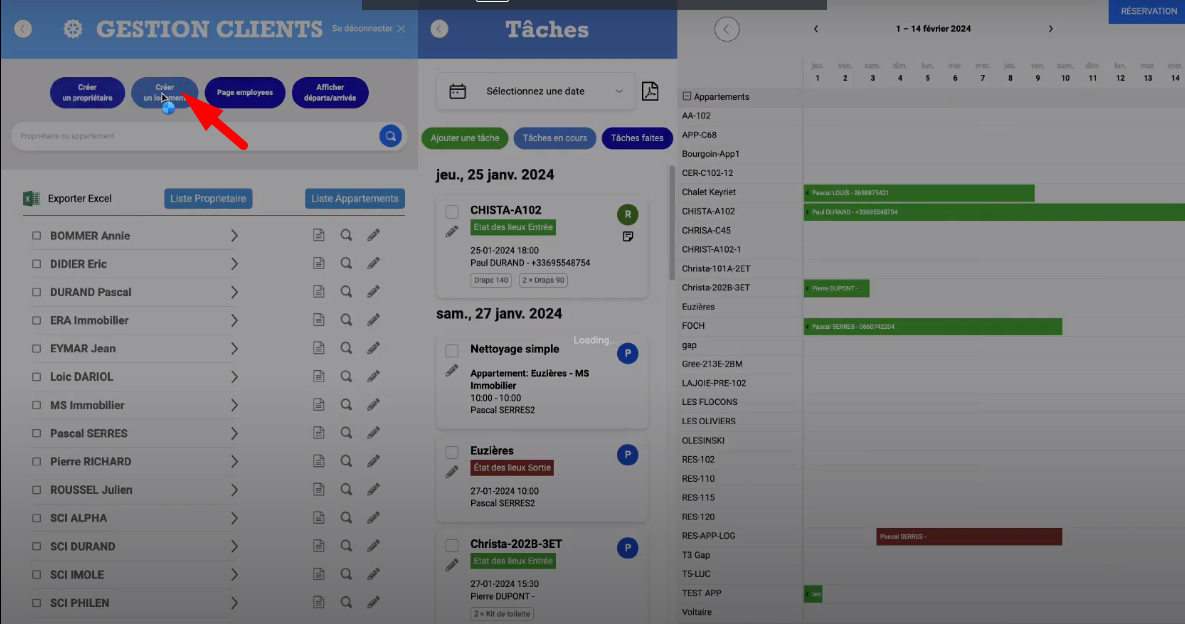Viewport: 1185px width, 624px height.
Task: Click the blue search magnifier button
Action: tap(390, 136)
